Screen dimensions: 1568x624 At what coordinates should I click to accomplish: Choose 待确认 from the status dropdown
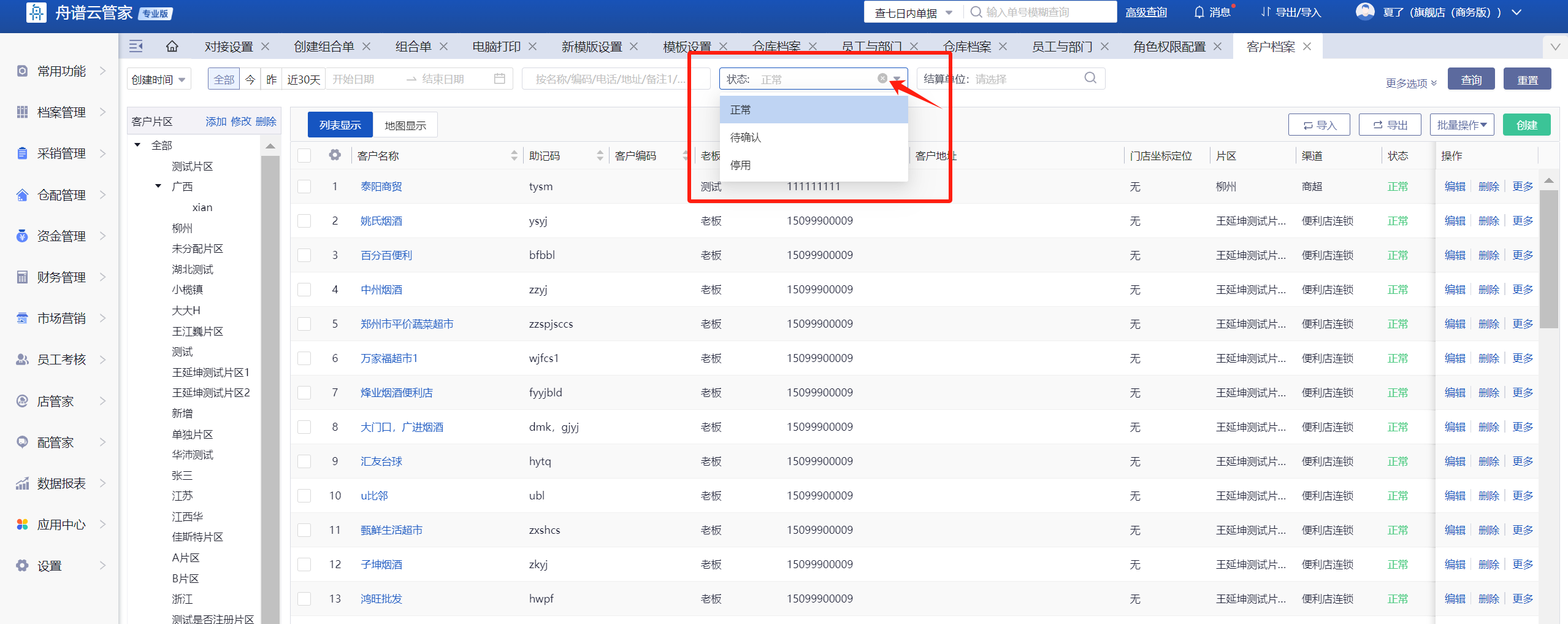click(746, 137)
